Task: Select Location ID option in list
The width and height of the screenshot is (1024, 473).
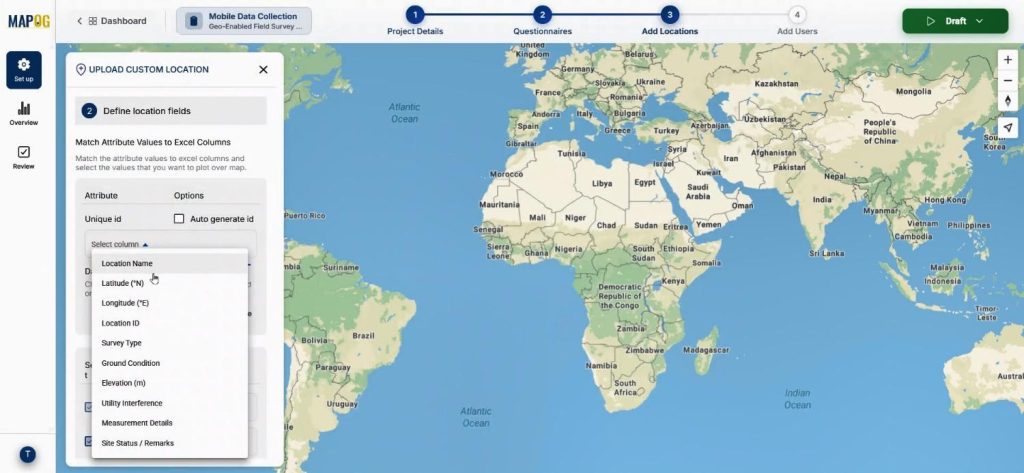Action: pyautogui.click(x=120, y=323)
